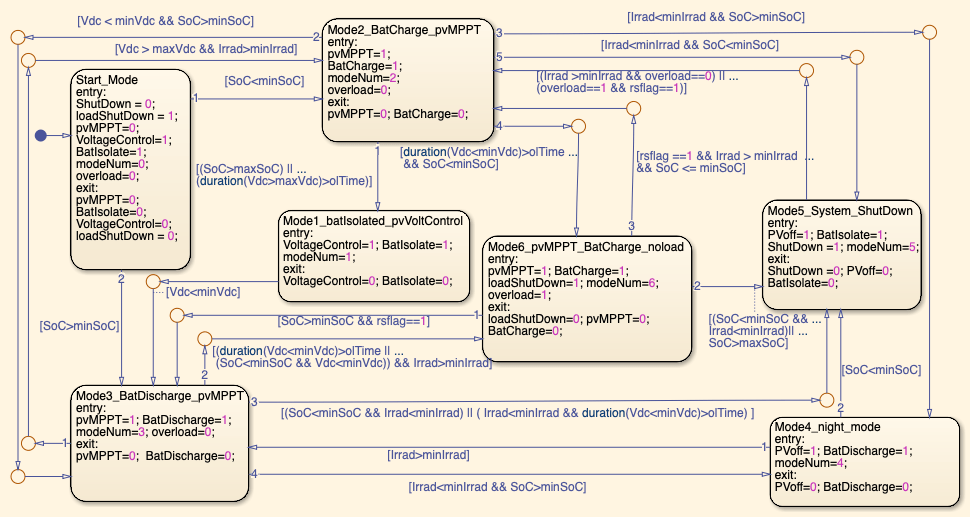Click the junction ending the [Irrad<minIrrad && SoC<minSoC] arrow
The width and height of the screenshot is (970, 517).
[856, 57]
